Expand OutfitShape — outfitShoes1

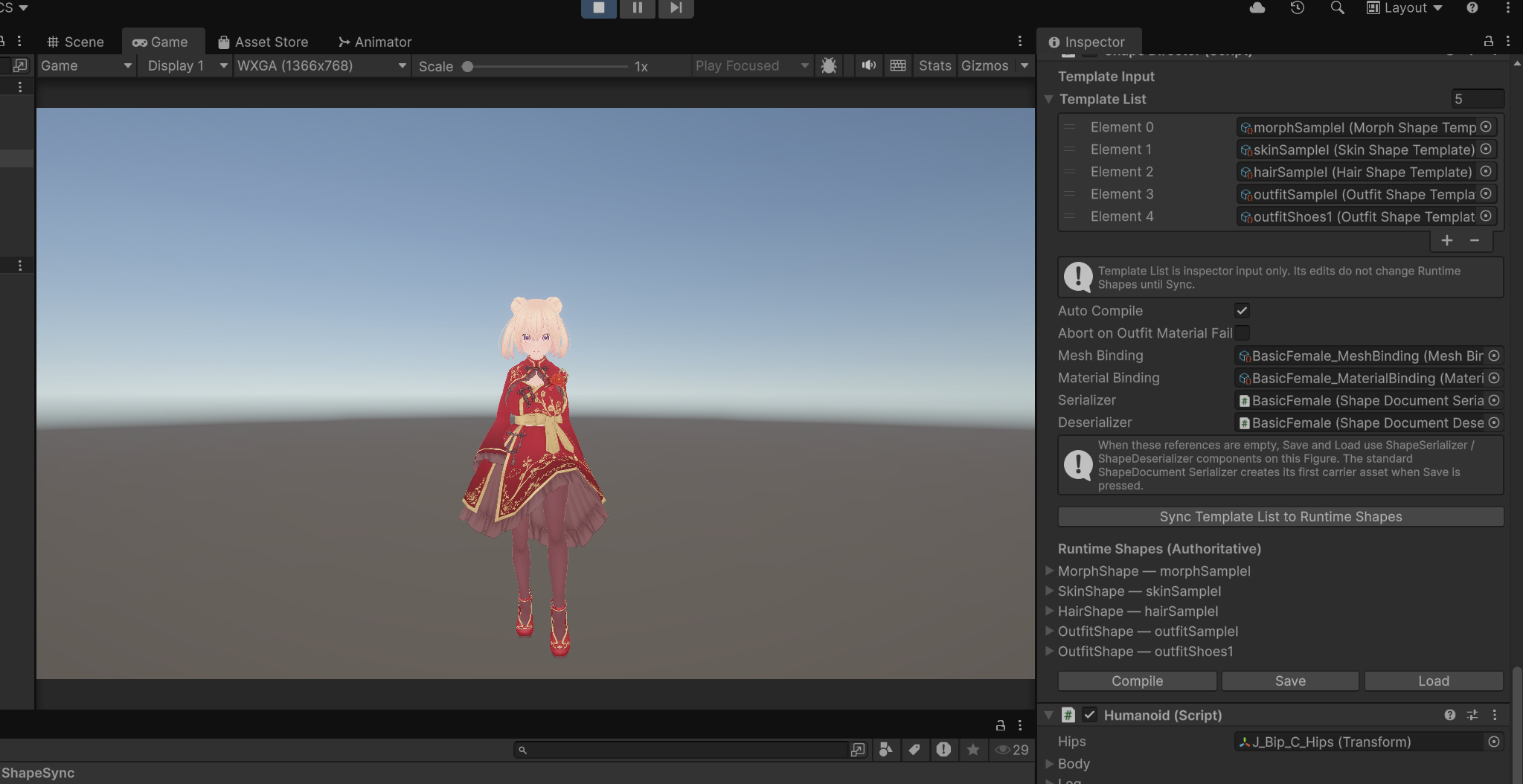point(1049,651)
